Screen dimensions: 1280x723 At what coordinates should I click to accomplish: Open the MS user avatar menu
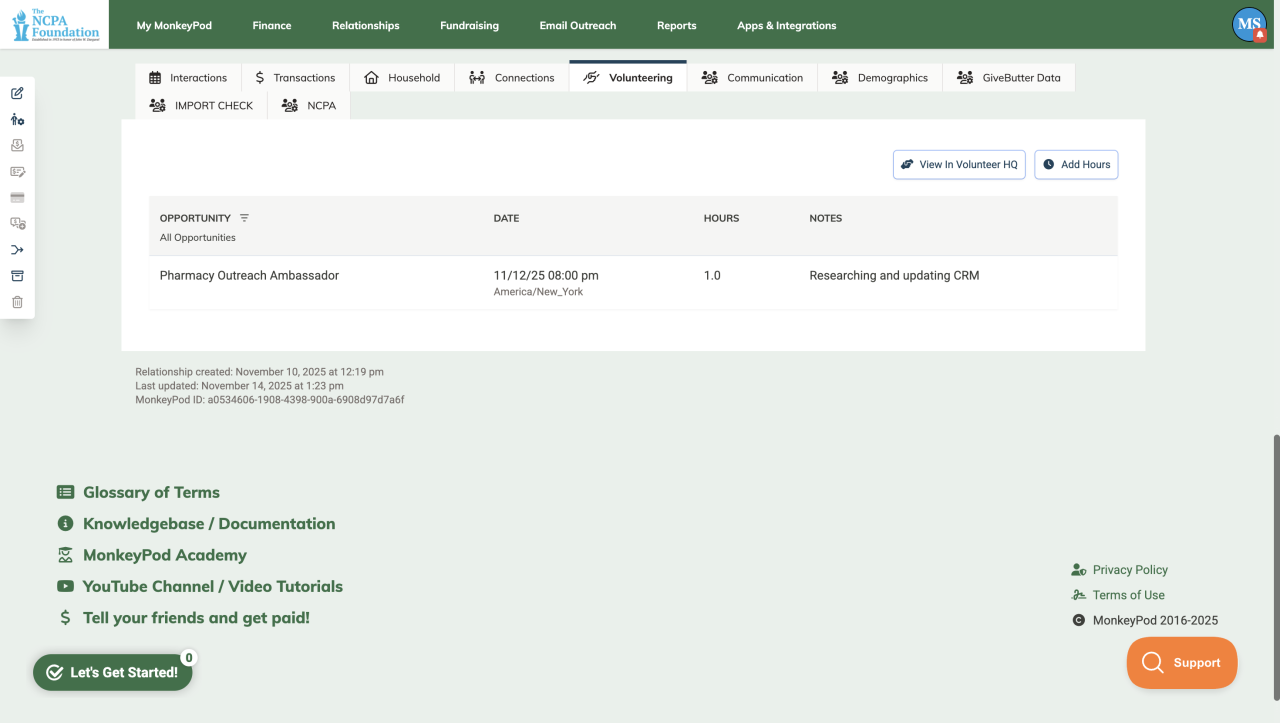point(1250,24)
